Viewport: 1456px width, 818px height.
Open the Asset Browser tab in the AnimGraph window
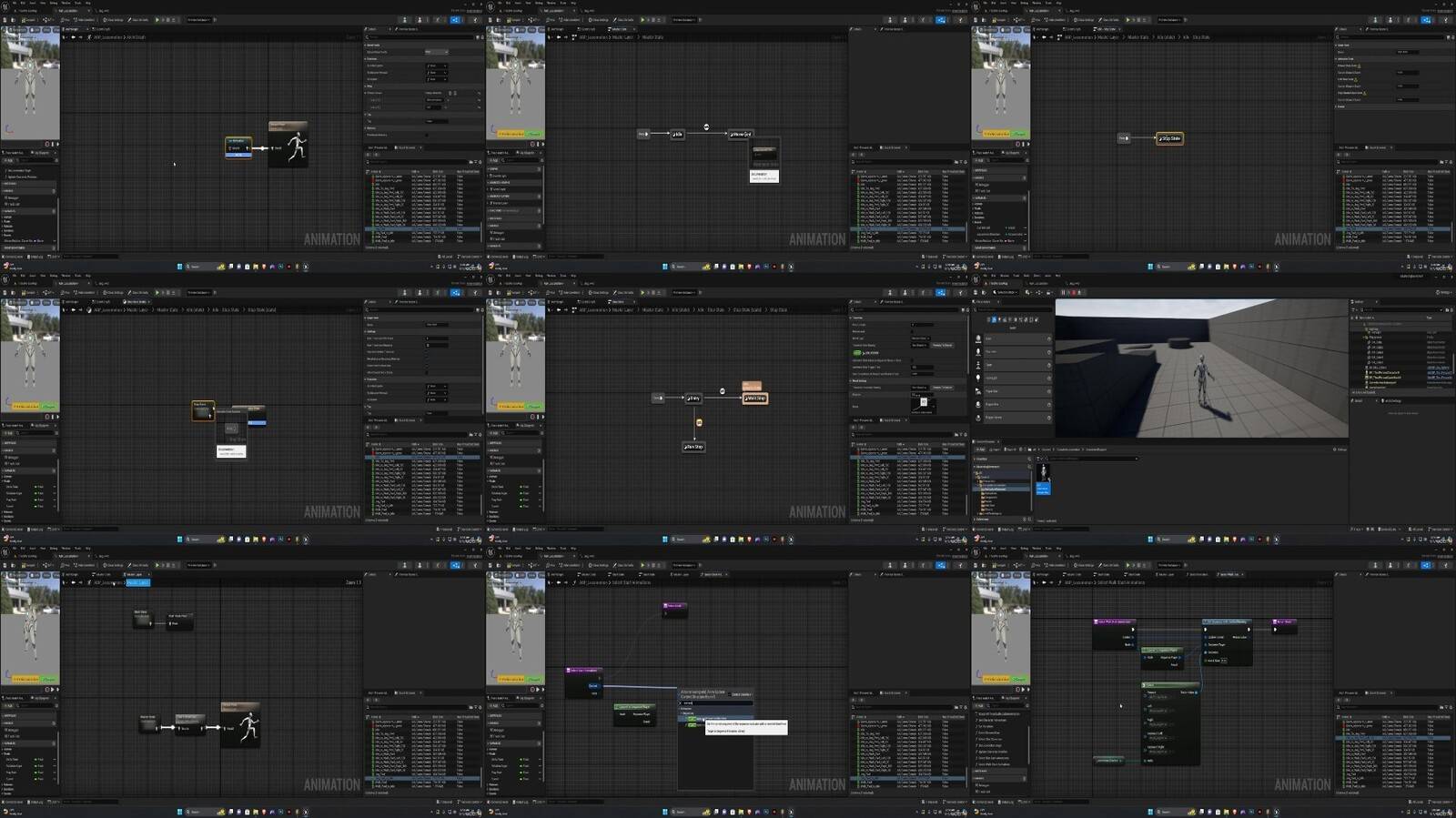(x=408, y=146)
